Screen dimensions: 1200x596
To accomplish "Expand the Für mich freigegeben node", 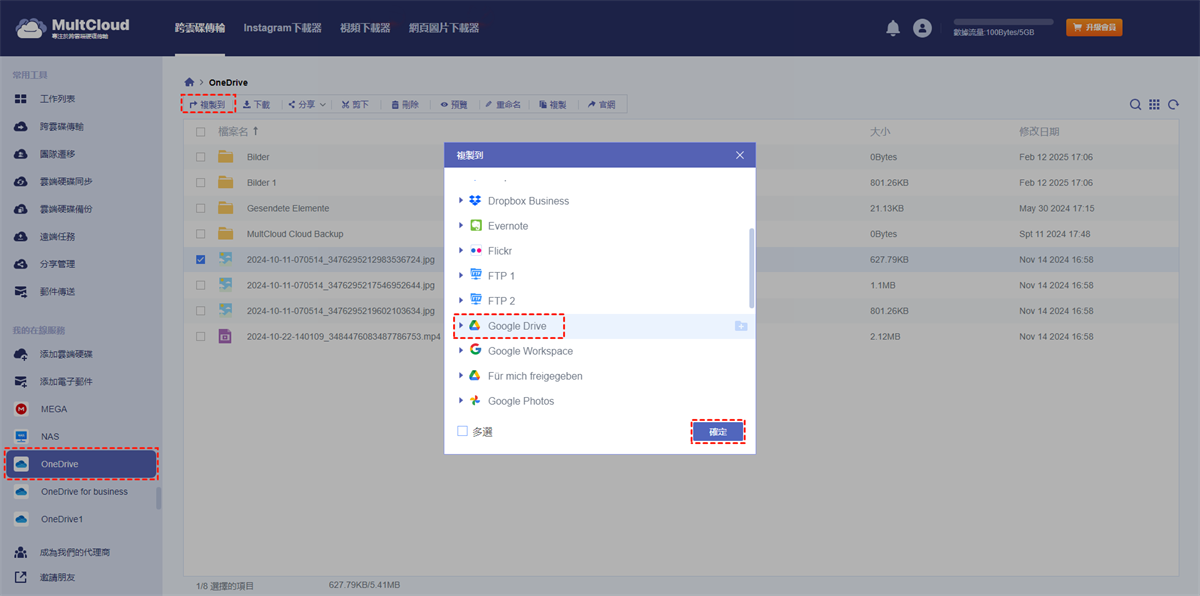I will click(461, 376).
